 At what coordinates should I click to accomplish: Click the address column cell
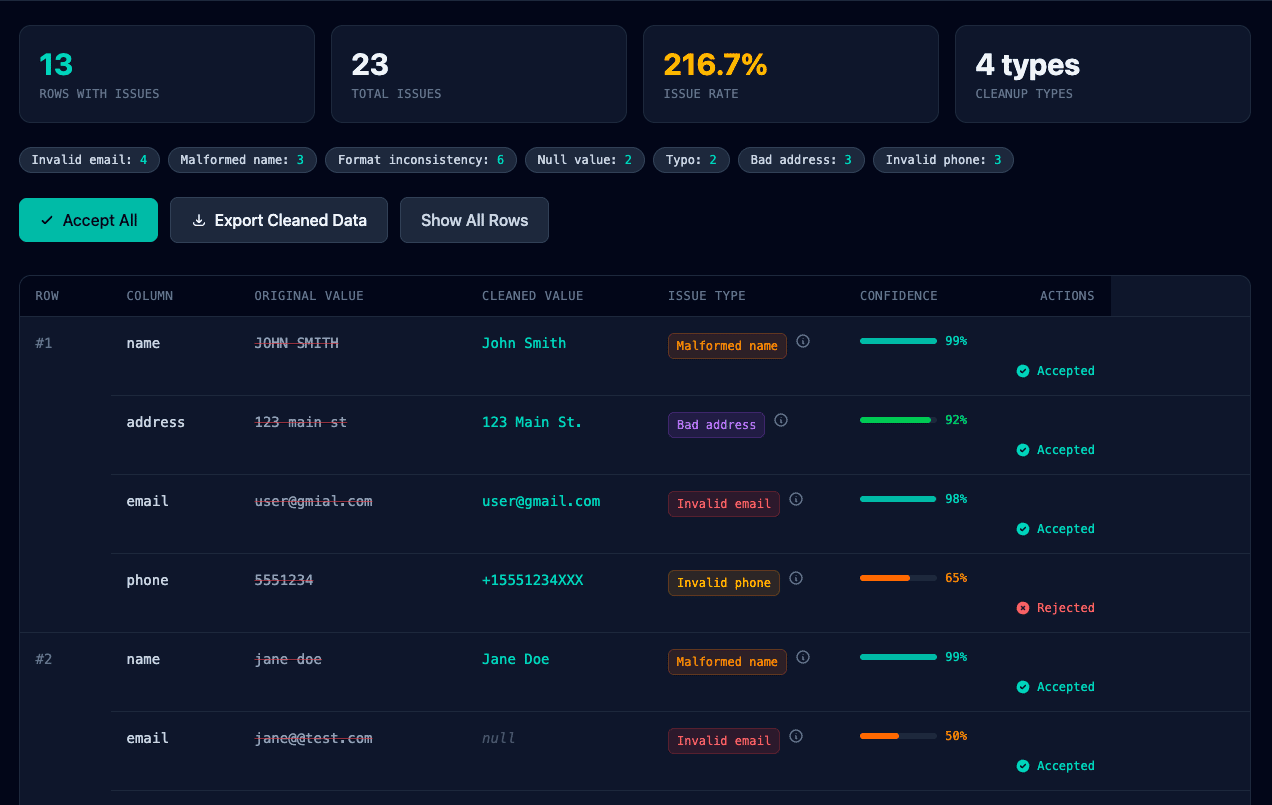click(x=155, y=422)
